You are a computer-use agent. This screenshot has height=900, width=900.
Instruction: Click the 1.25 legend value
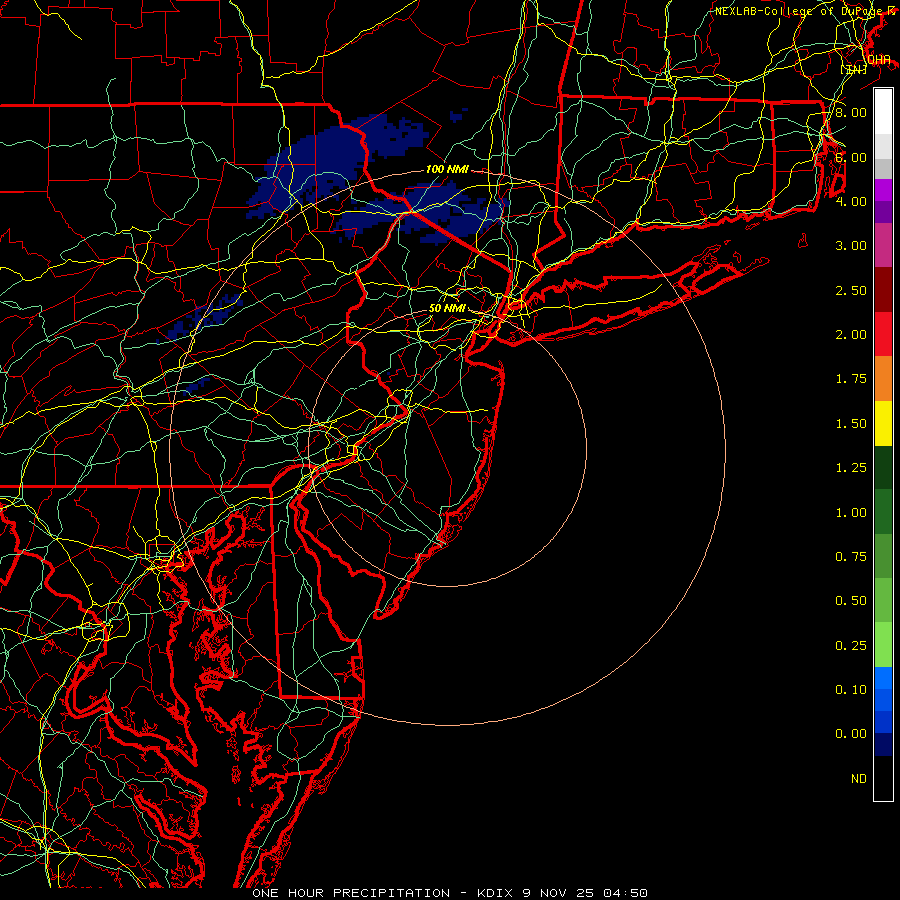pos(851,468)
